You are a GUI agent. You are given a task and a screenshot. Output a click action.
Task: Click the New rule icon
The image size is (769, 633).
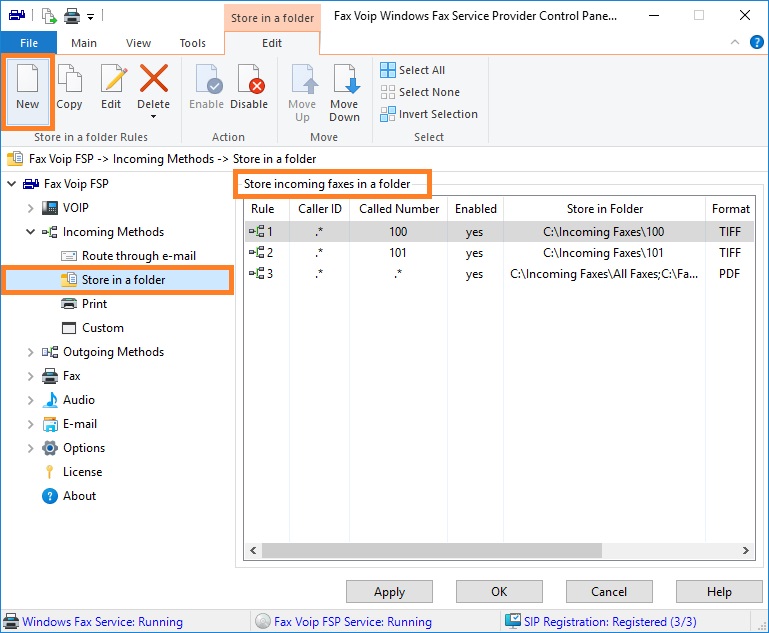click(x=27, y=78)
